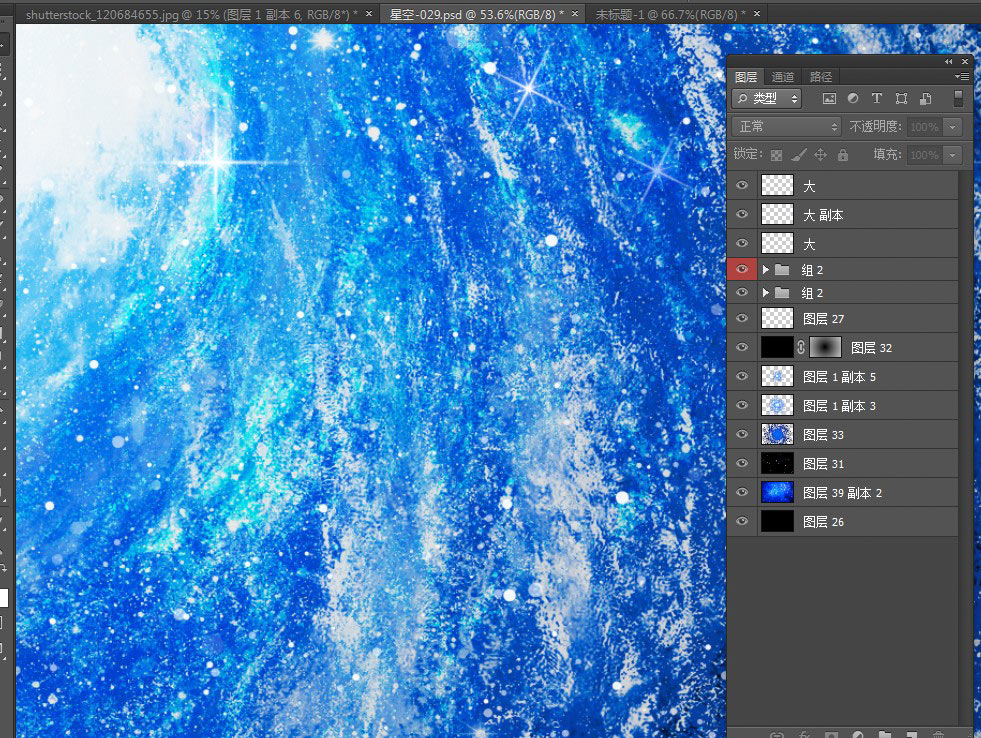The image size is (981, 738).
Task: Close the layers panel with its X button
Action: point(965,61)
